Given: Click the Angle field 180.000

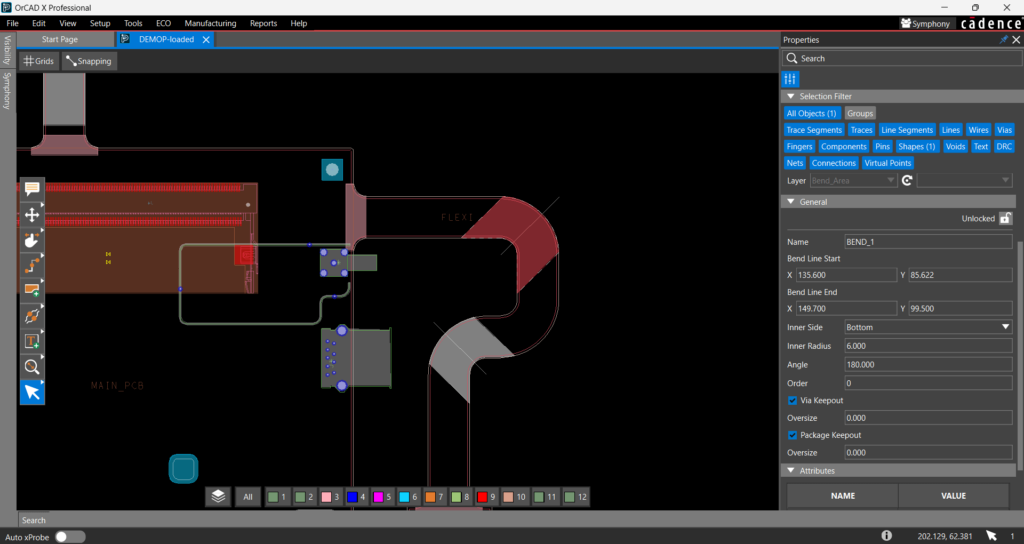Looking at the screenshot, I should point(928,364).
